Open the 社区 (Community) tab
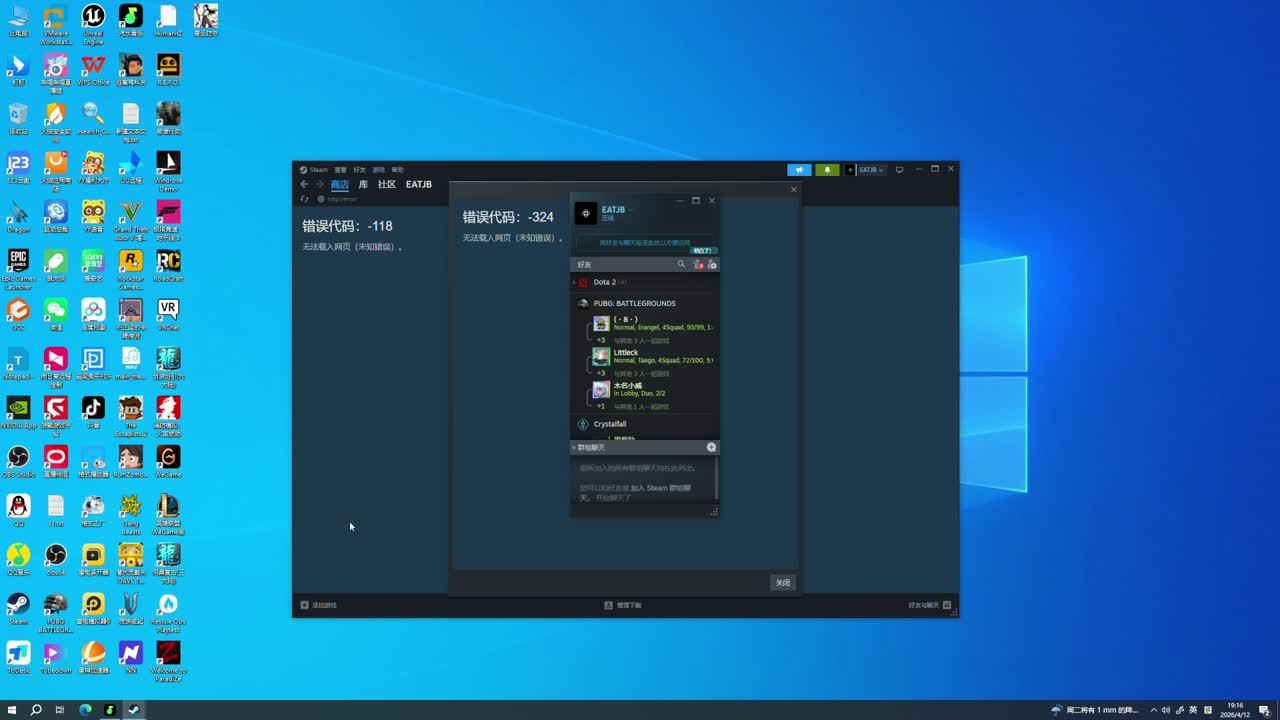The image size is (1280, 720). point(386,185)
